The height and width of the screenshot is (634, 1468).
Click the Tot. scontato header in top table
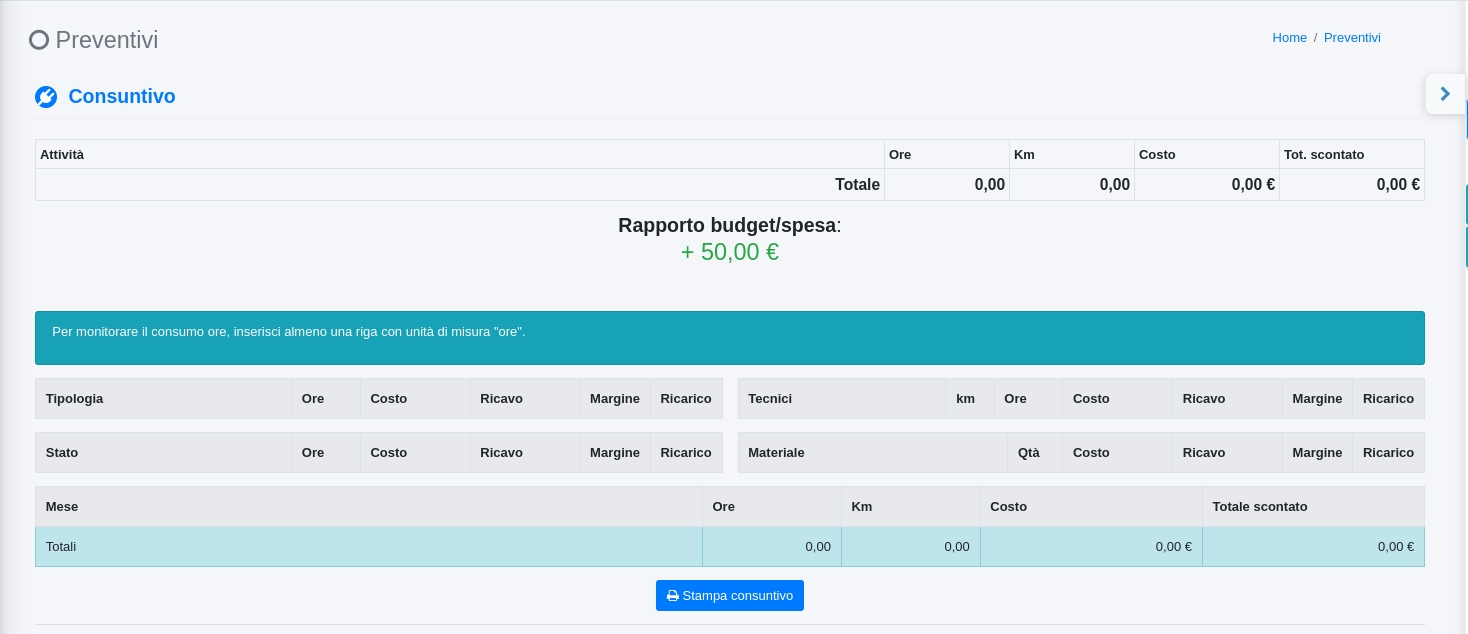pos(1324,155)
